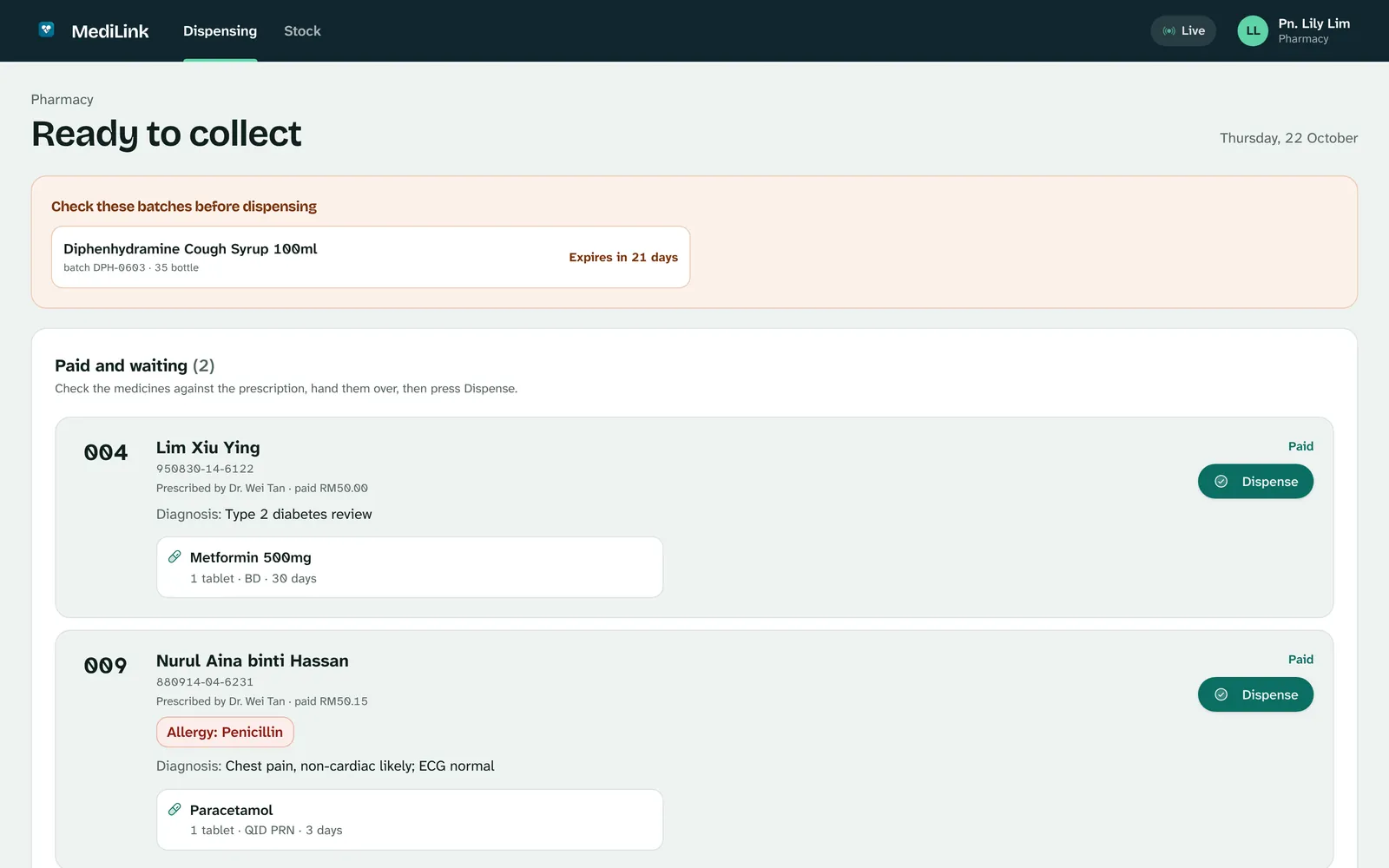Click ID number 950830-14-6122
Image resolution: width=1389 pixels, height=868 pixels.
(205, 469)
